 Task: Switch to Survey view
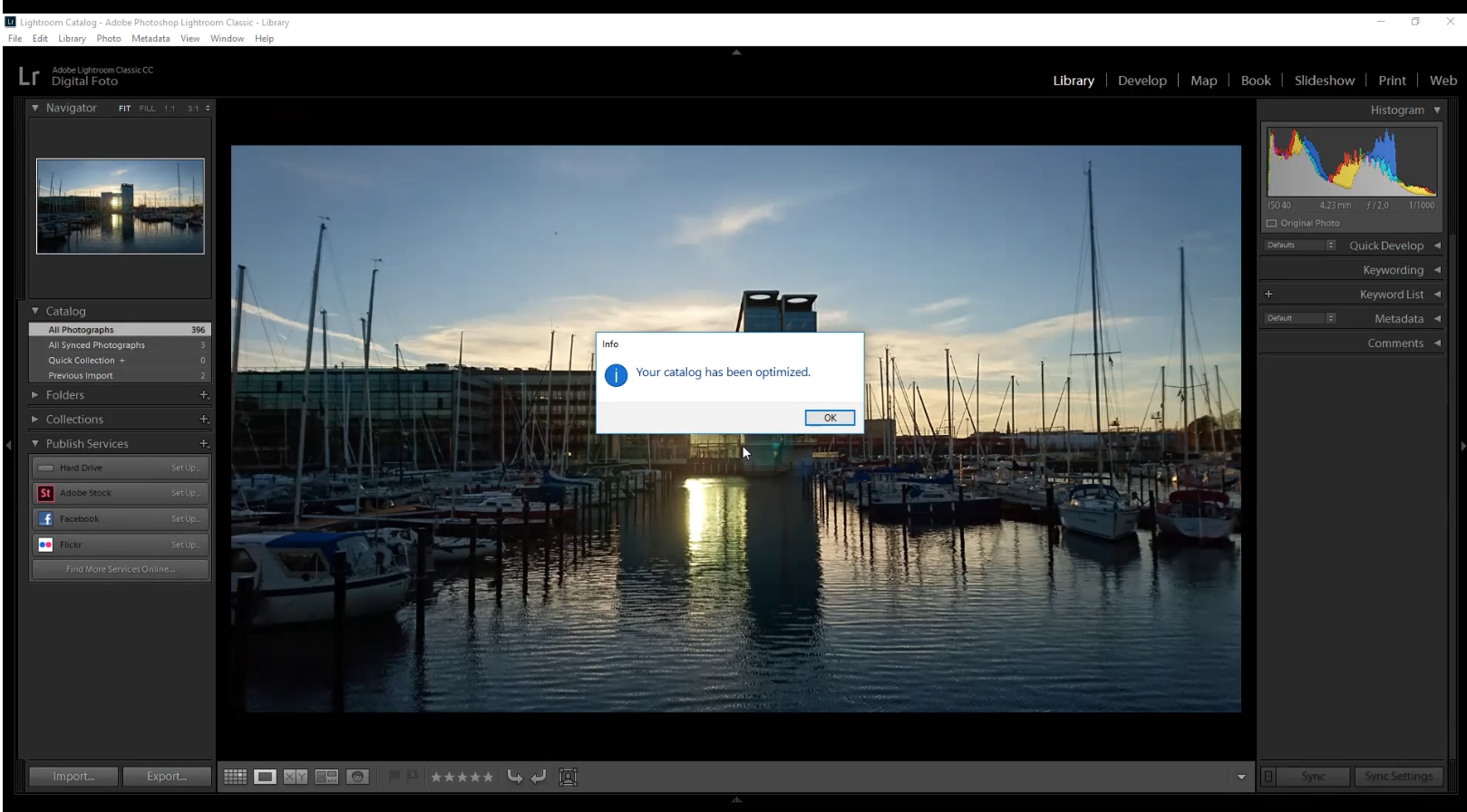326,777
